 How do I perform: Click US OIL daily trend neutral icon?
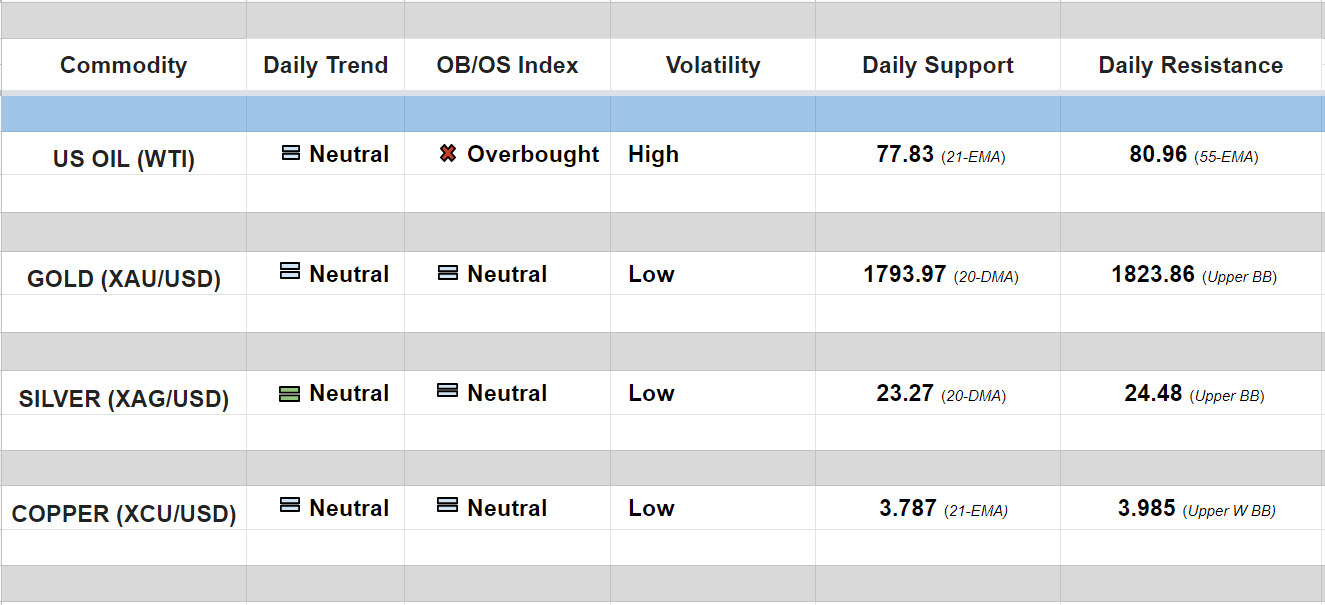[x=291, y=154]
